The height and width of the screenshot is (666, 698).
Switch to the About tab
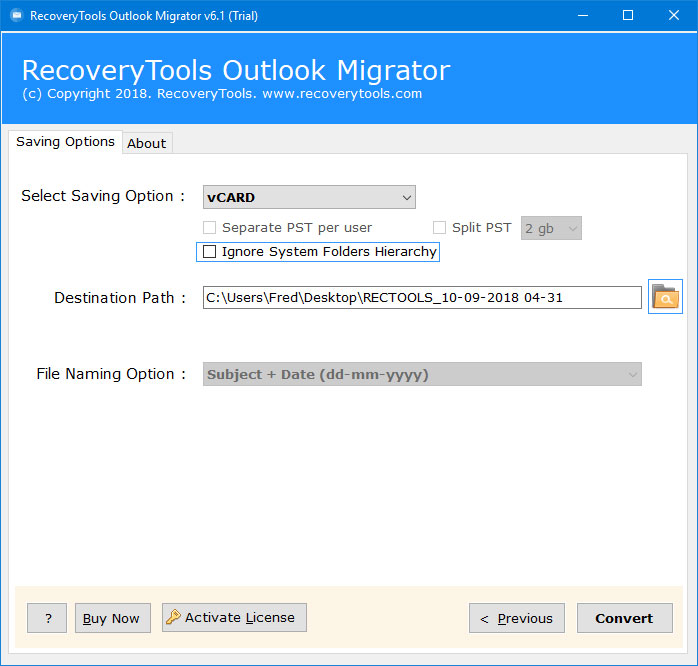(x=146, y=143)
